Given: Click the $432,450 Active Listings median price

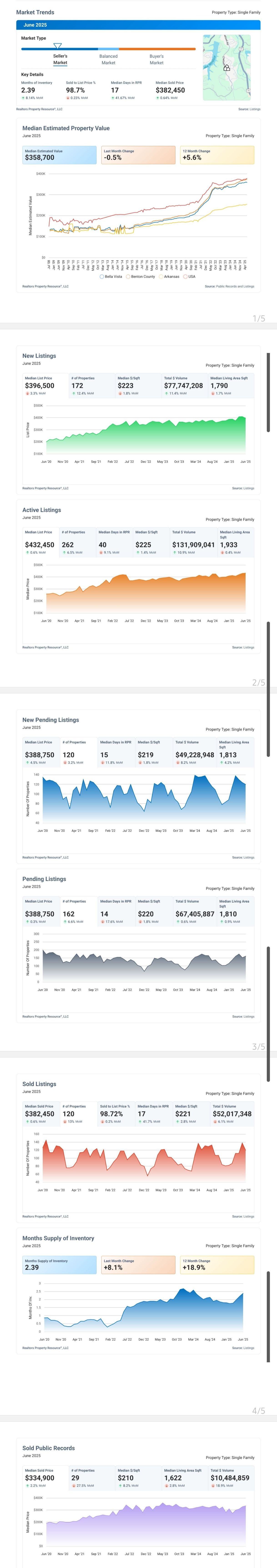Looking at the screenshot, I should tap(40, 545).
